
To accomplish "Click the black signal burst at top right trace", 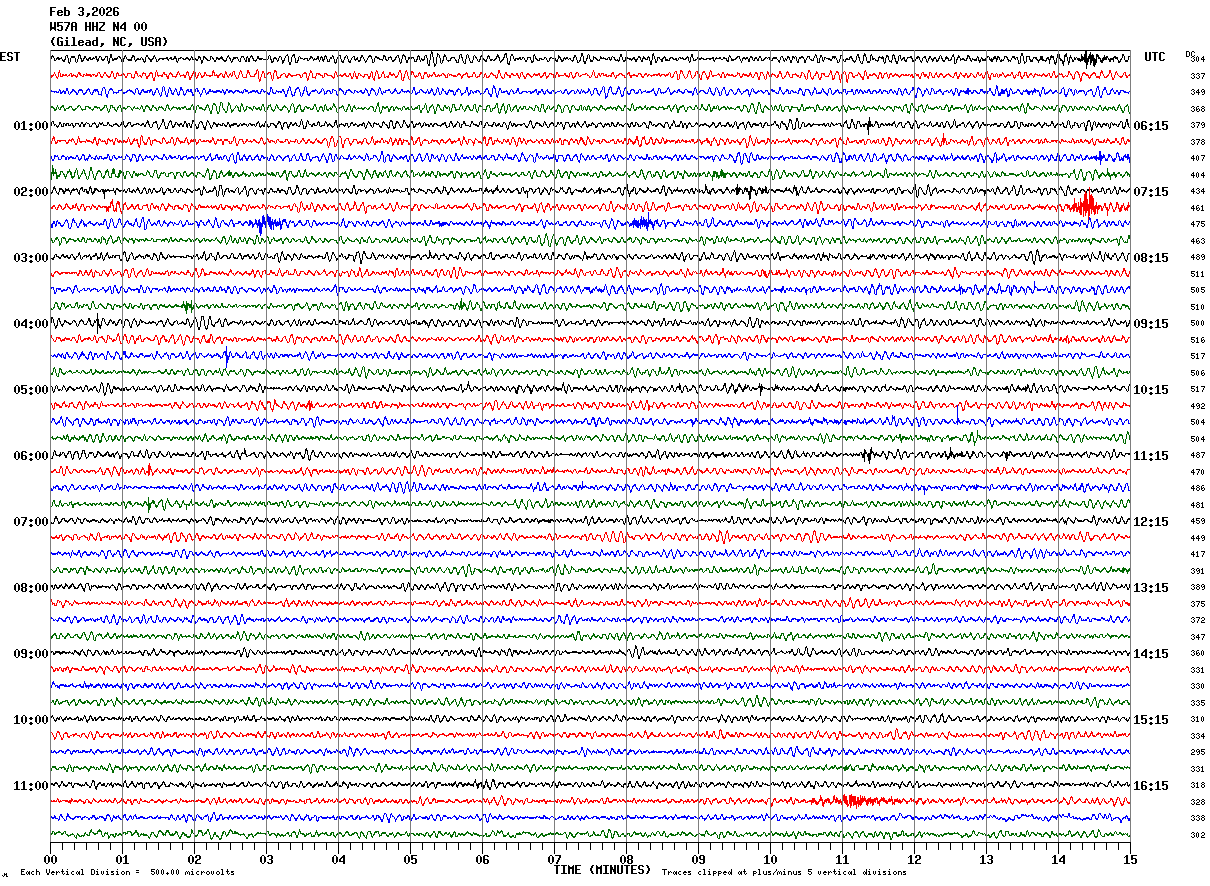I will [1089, 59].
